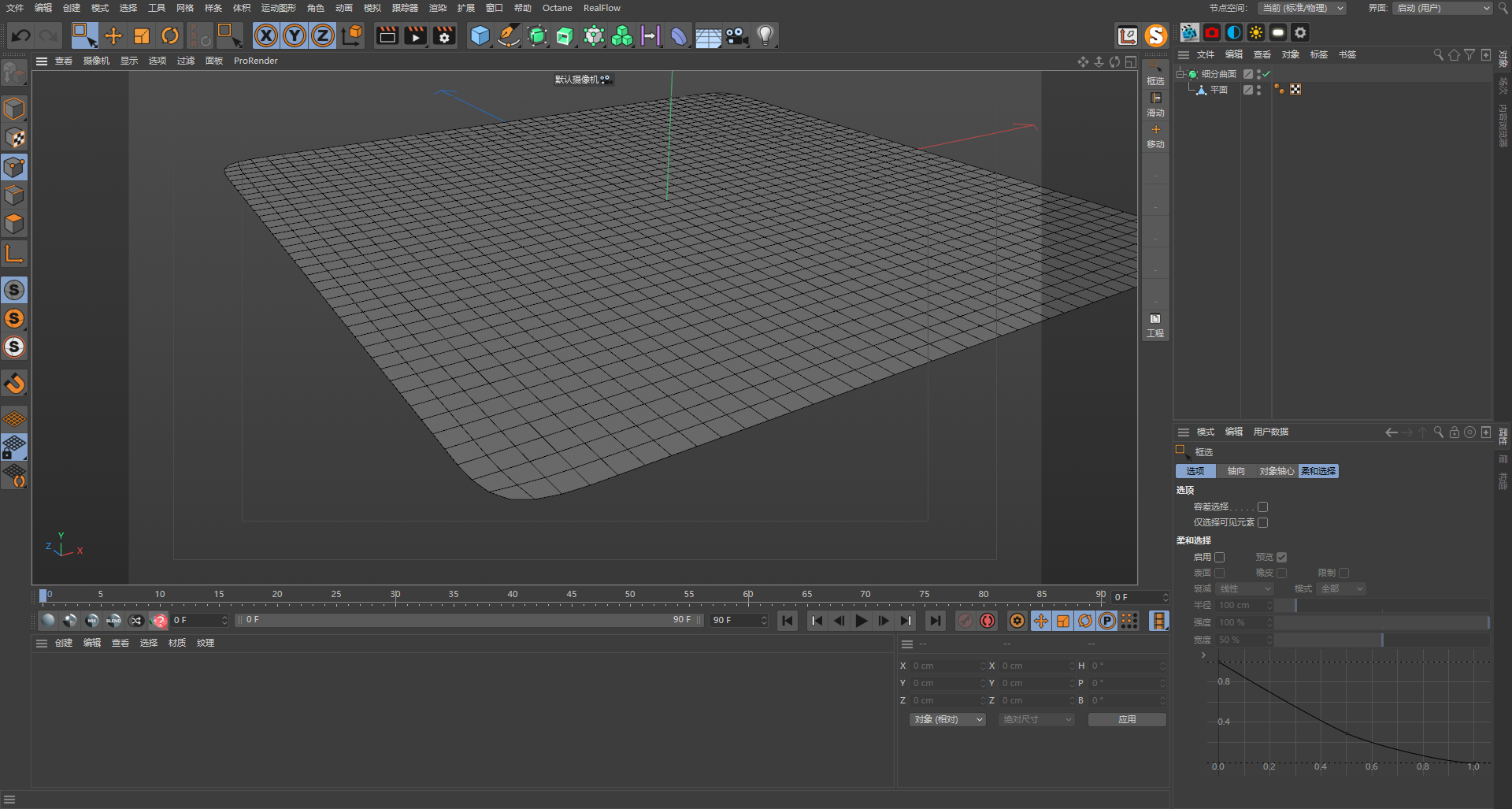Image resolution: width=1512 pixels, height=809 pixels.
Task: Click the green Extrude generator icon
Action: pos(565,35)
